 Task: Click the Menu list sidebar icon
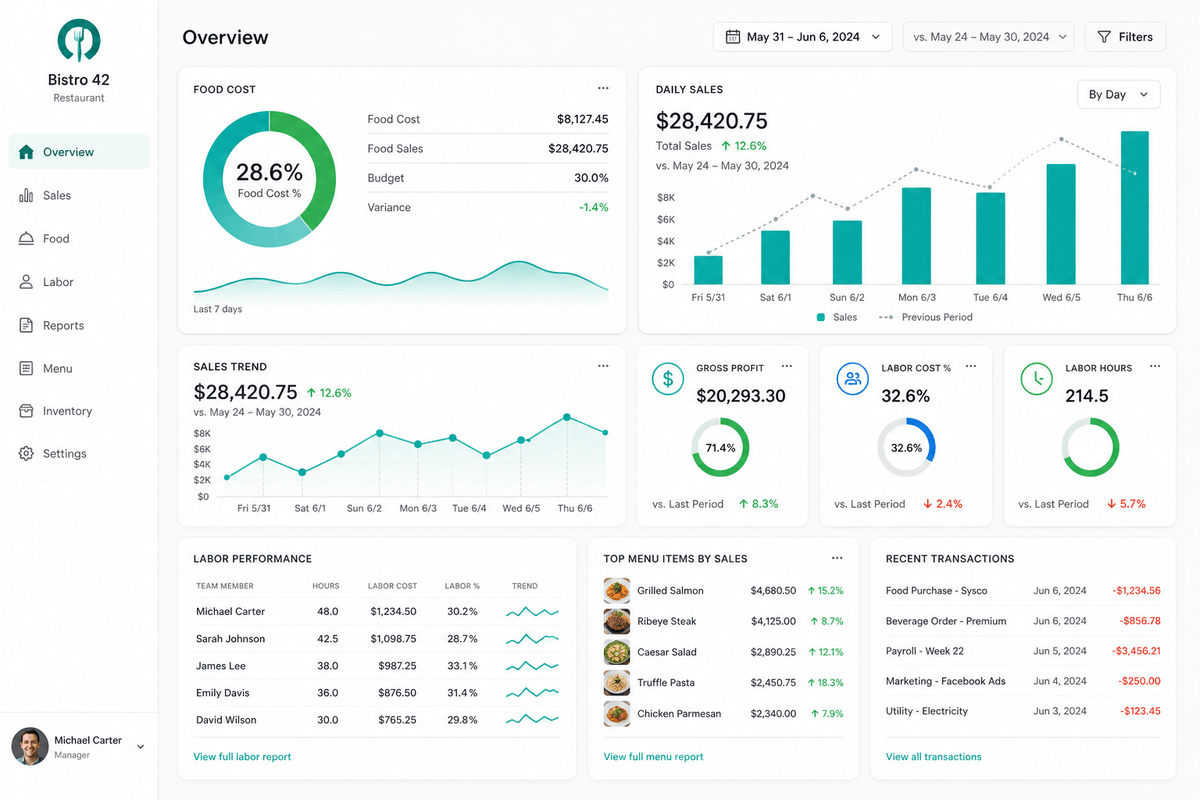point(26,368)
